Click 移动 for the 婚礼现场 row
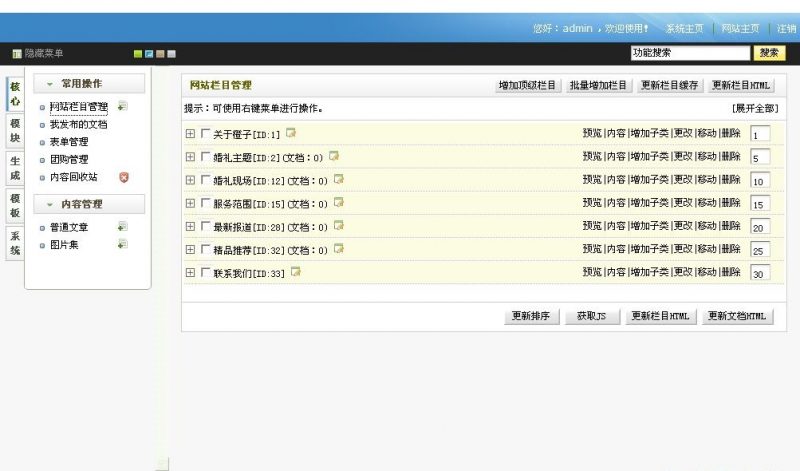 pos(707,179)
